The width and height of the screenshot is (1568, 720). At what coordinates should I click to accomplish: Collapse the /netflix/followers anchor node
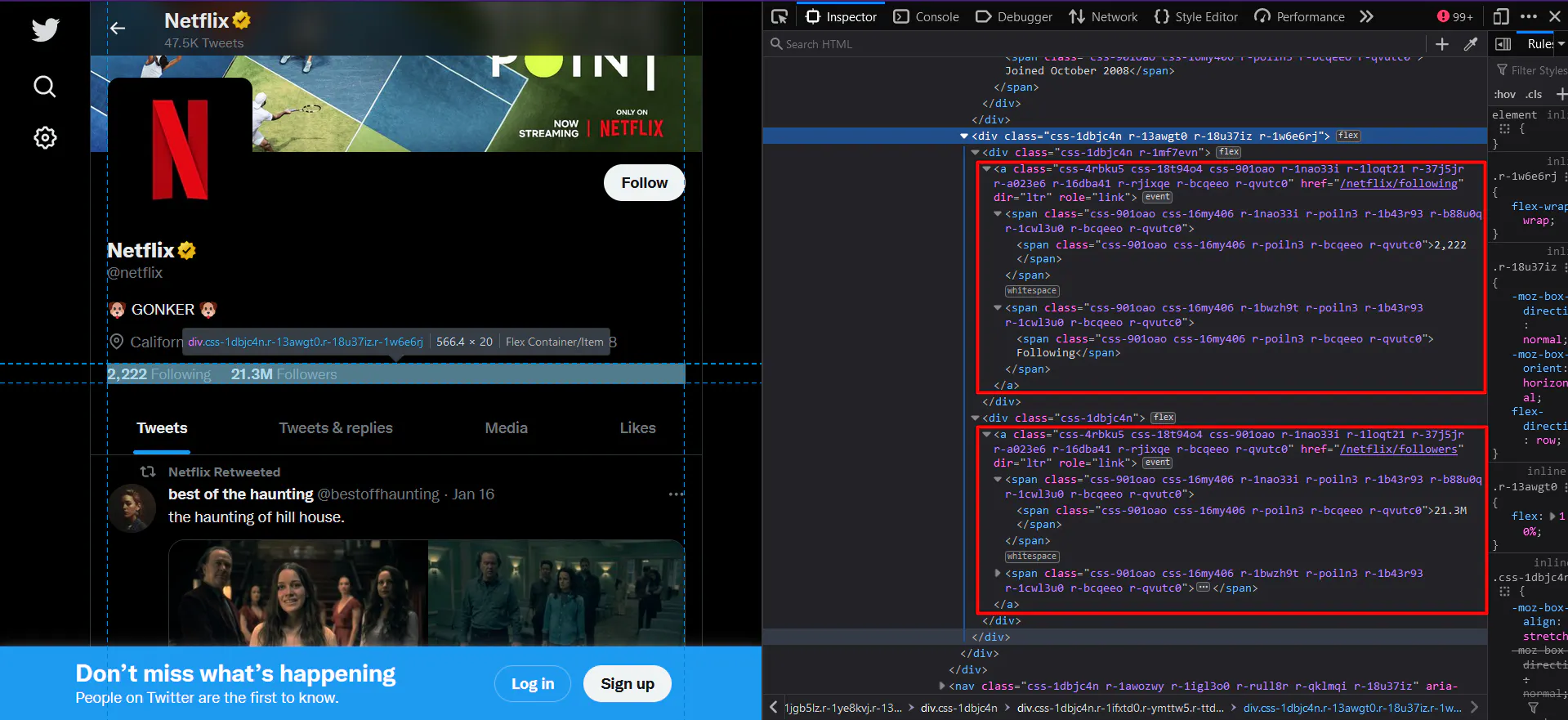[x=986, y=435]
